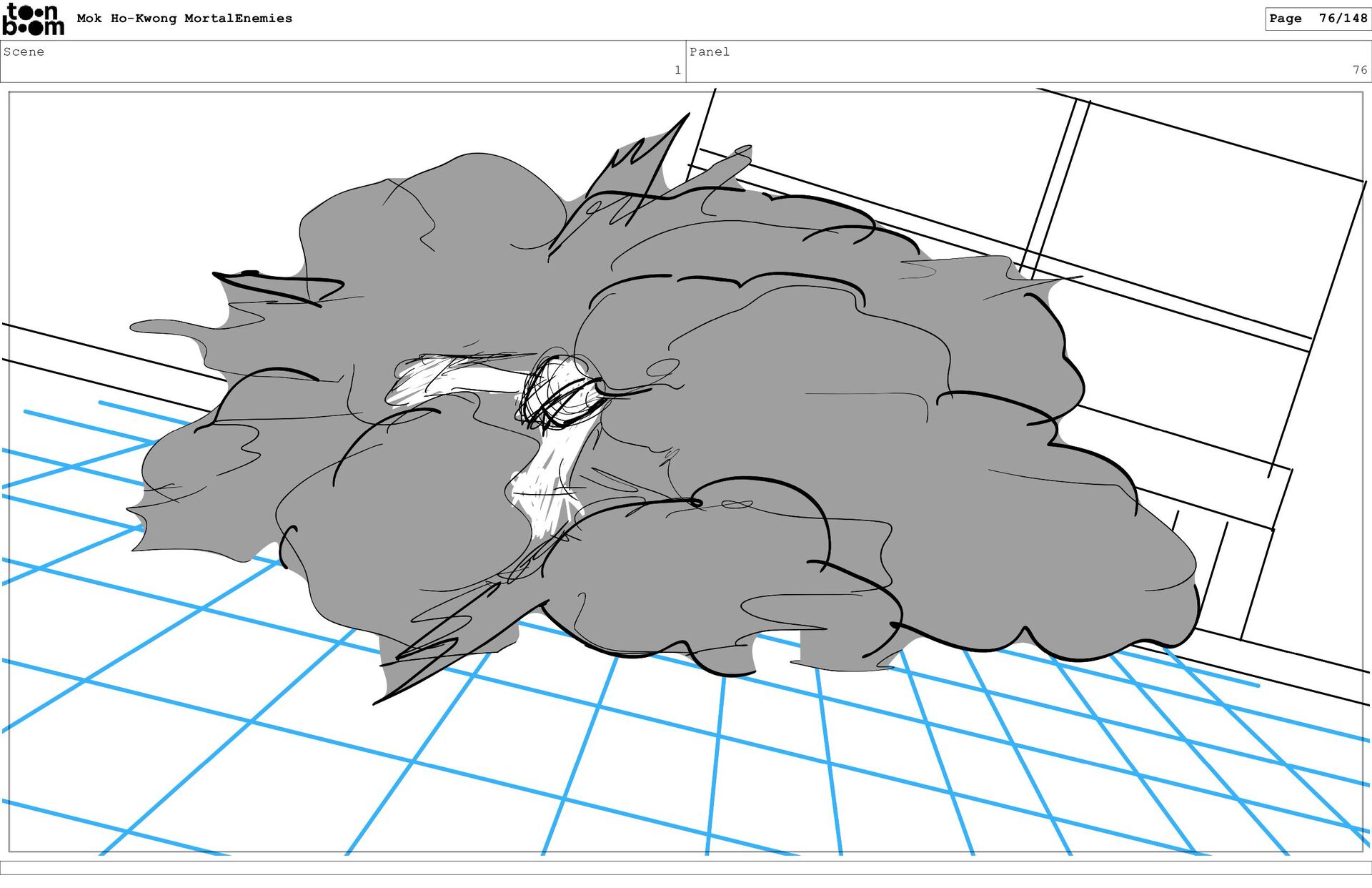The image size is (1372, 888).
Task: Click the Panel label
Action: [x=709, y=51]
